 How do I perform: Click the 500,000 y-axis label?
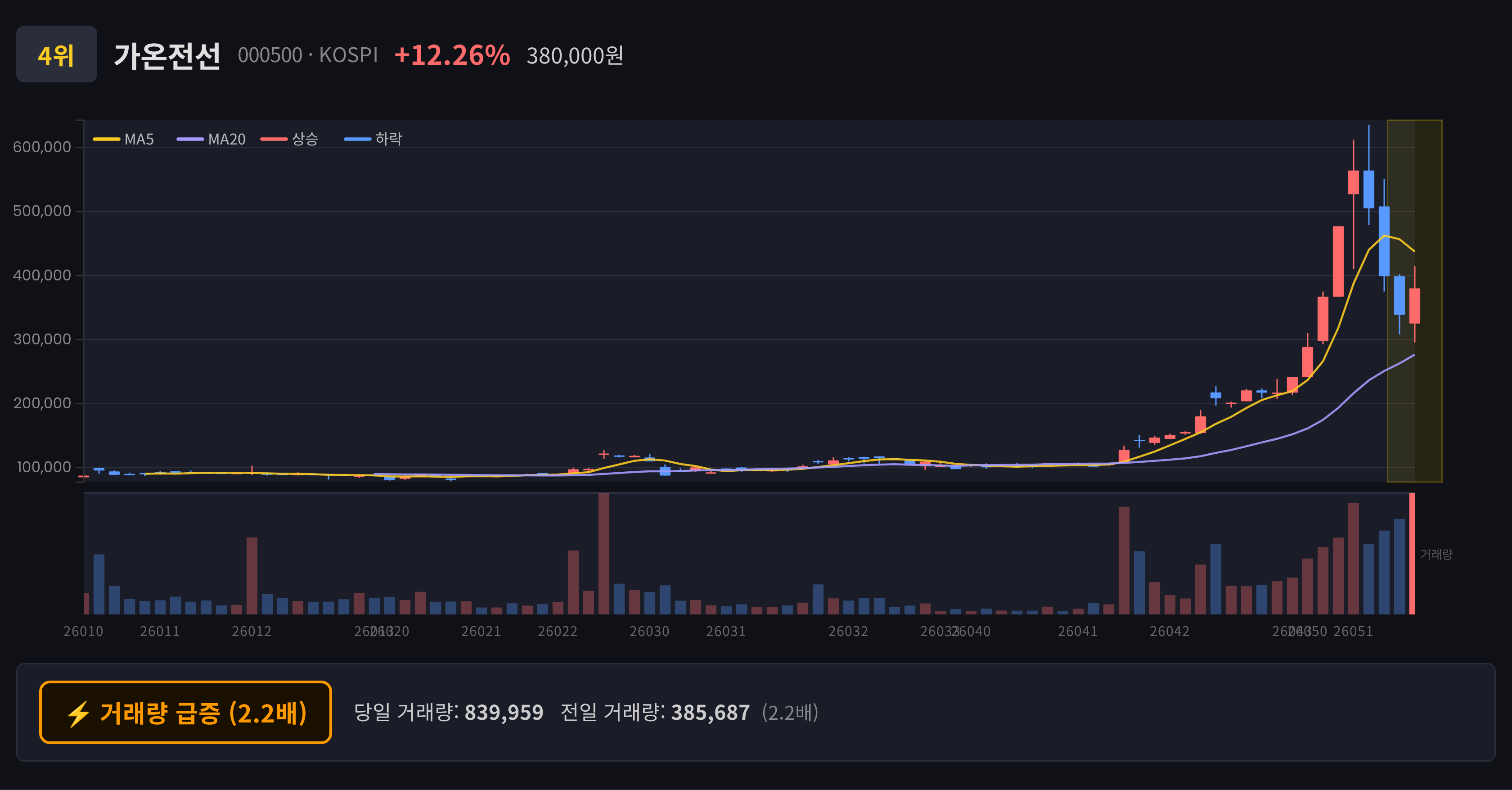(x=42, y=211)
